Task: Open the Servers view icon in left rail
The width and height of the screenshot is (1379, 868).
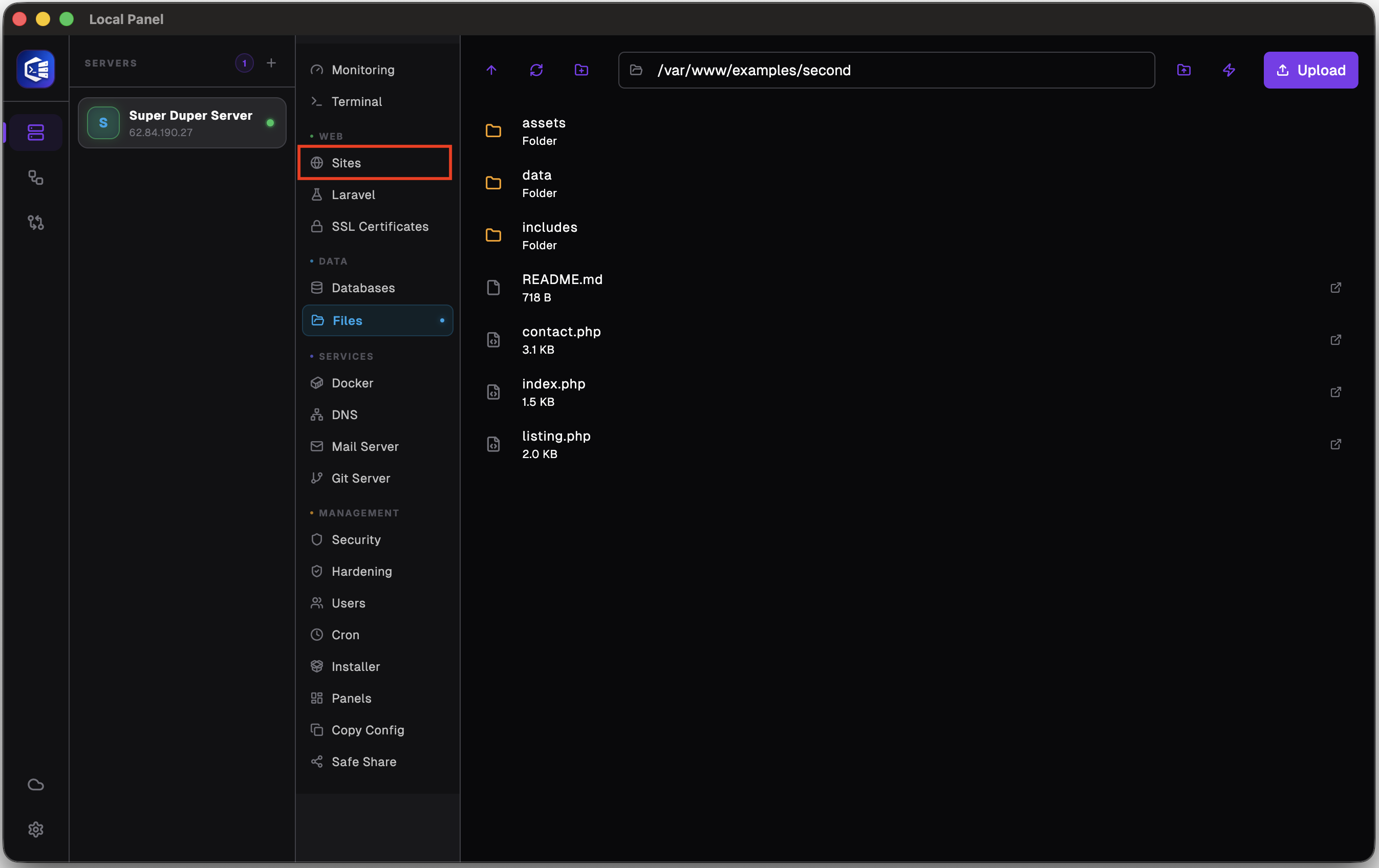Action: [35, 132]
